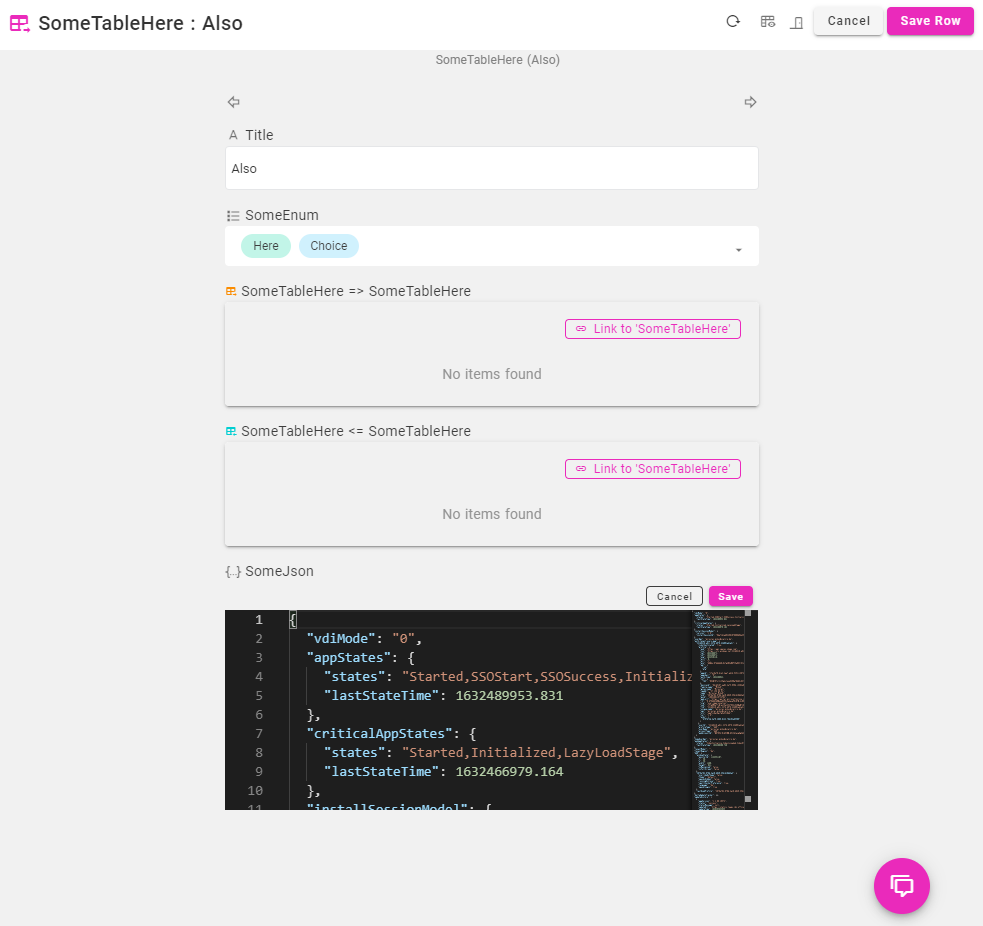Click the SomeEnum list icon

coord(233,216)
